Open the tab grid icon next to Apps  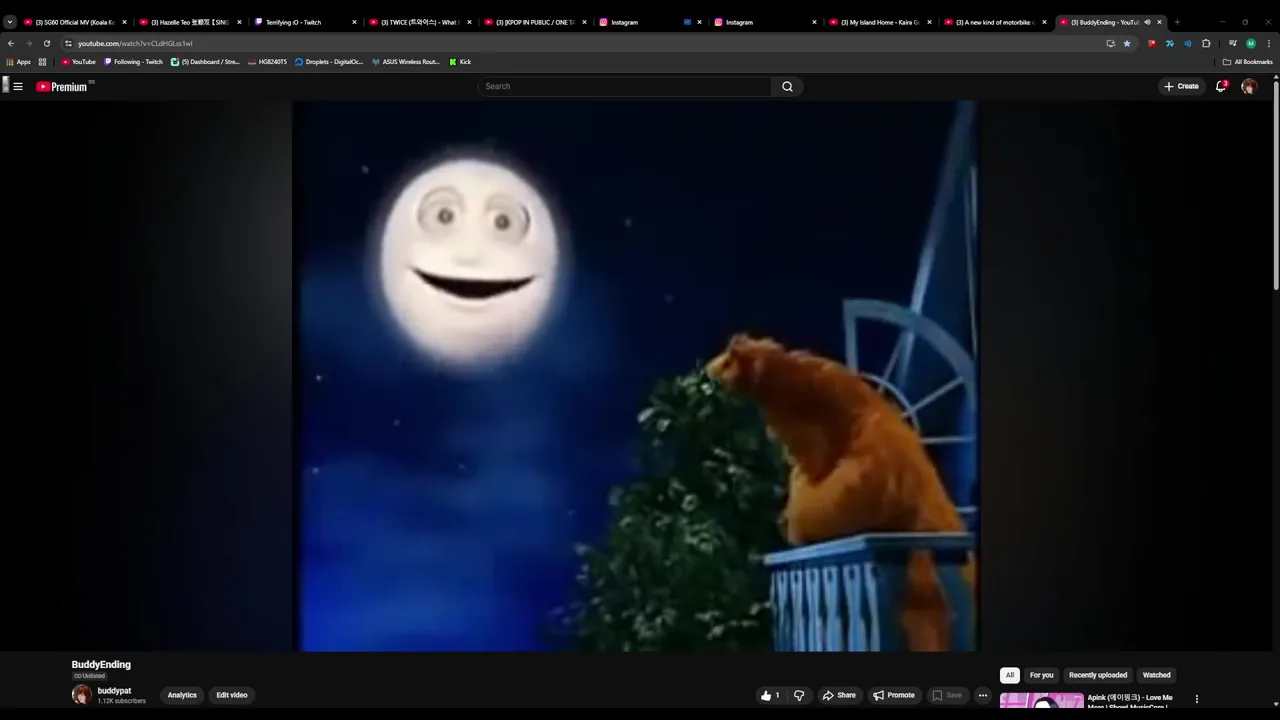point(42,62)
